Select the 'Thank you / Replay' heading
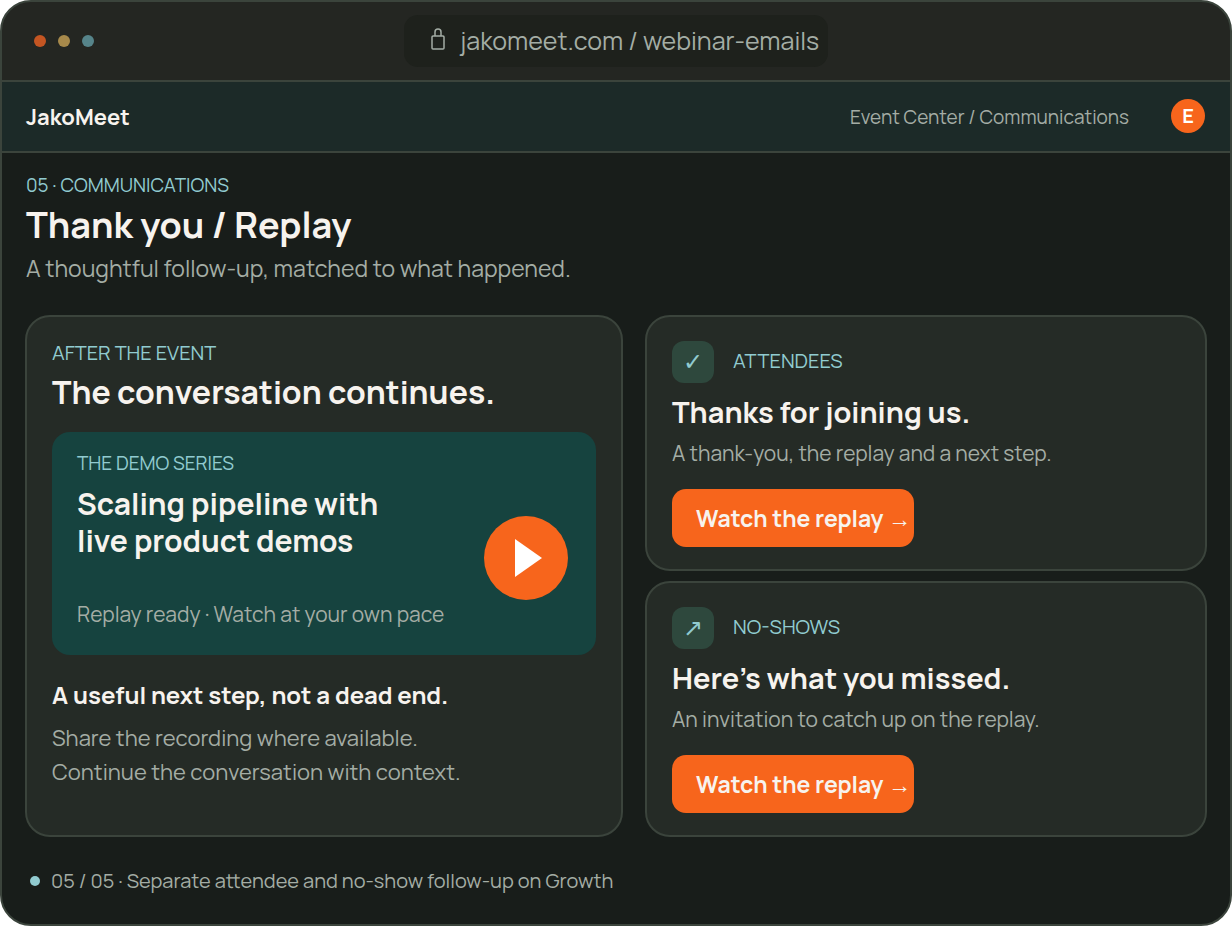Viewport: 1232px width, 926px height. point(189,226)
